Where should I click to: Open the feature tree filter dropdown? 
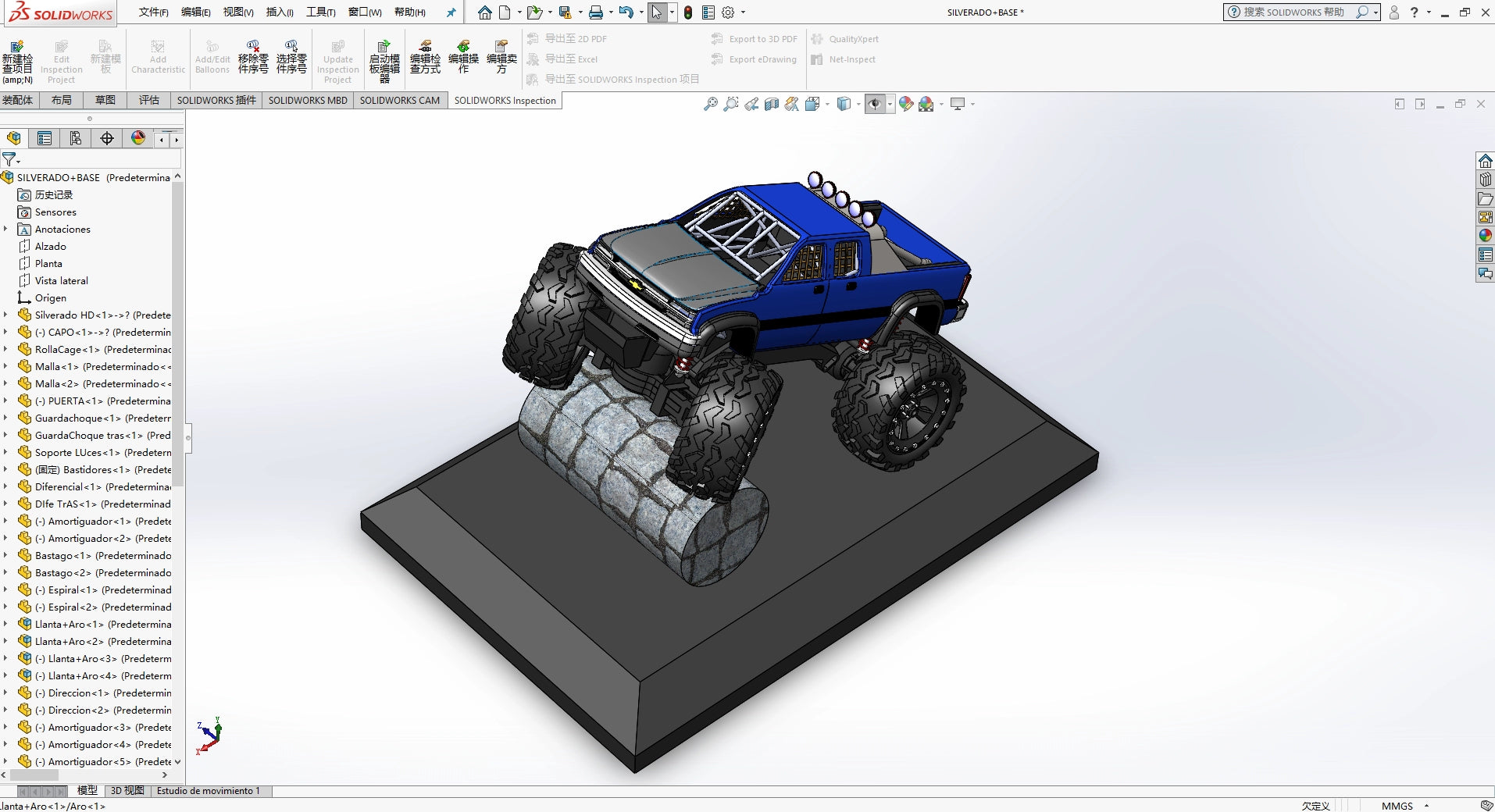[11, 159]
